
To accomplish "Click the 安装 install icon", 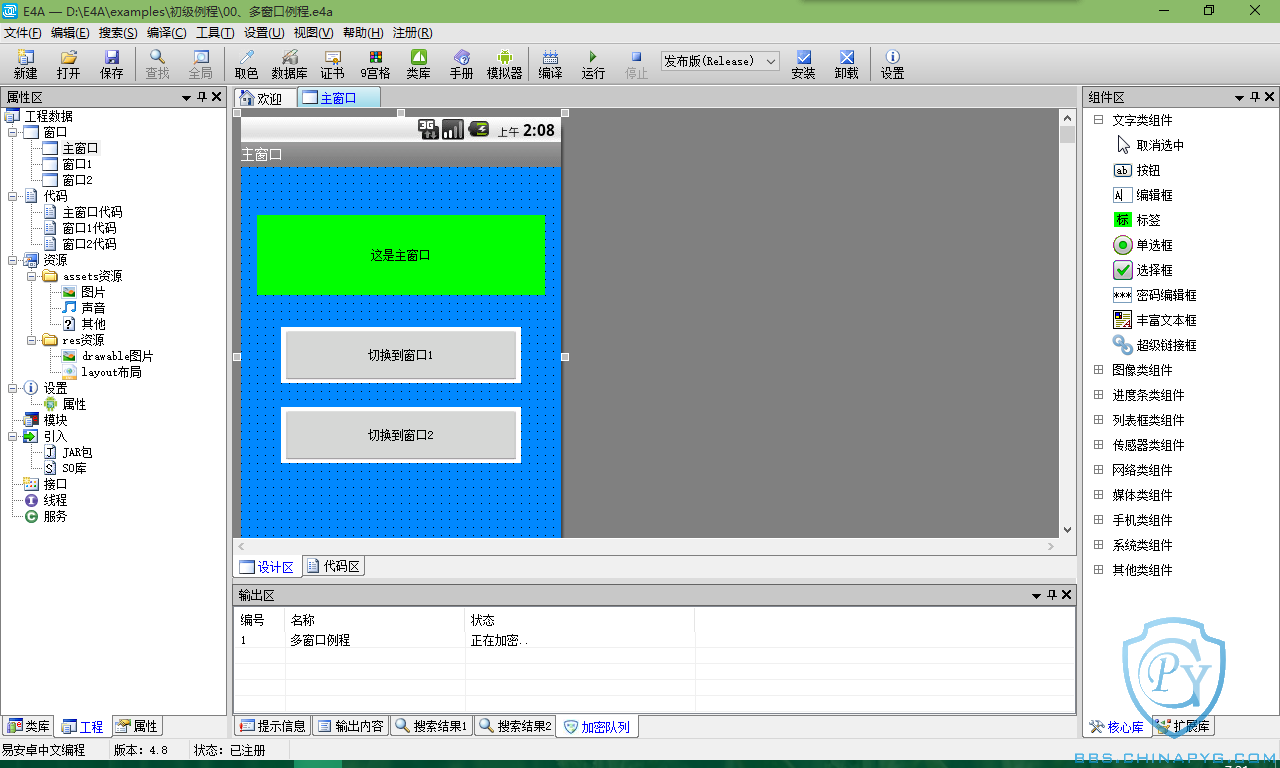I will [x=803, y=65].
